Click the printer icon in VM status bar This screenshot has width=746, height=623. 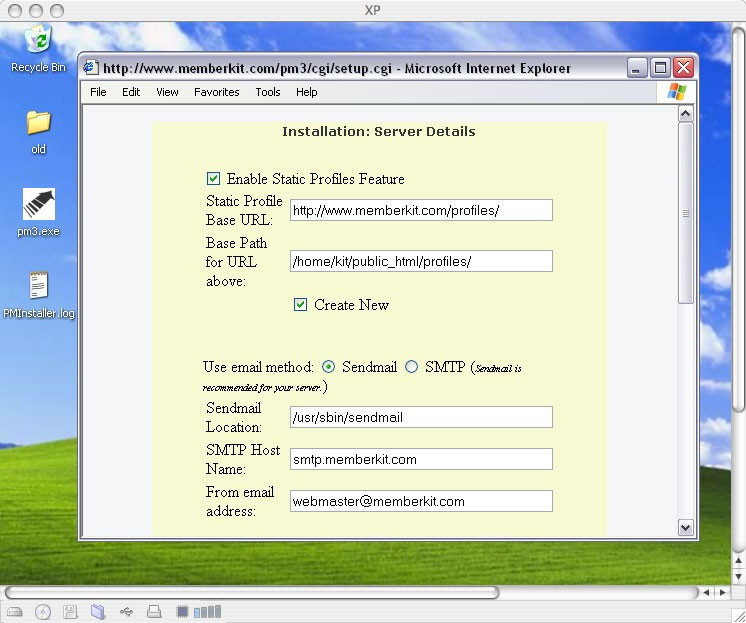[154, 612]
